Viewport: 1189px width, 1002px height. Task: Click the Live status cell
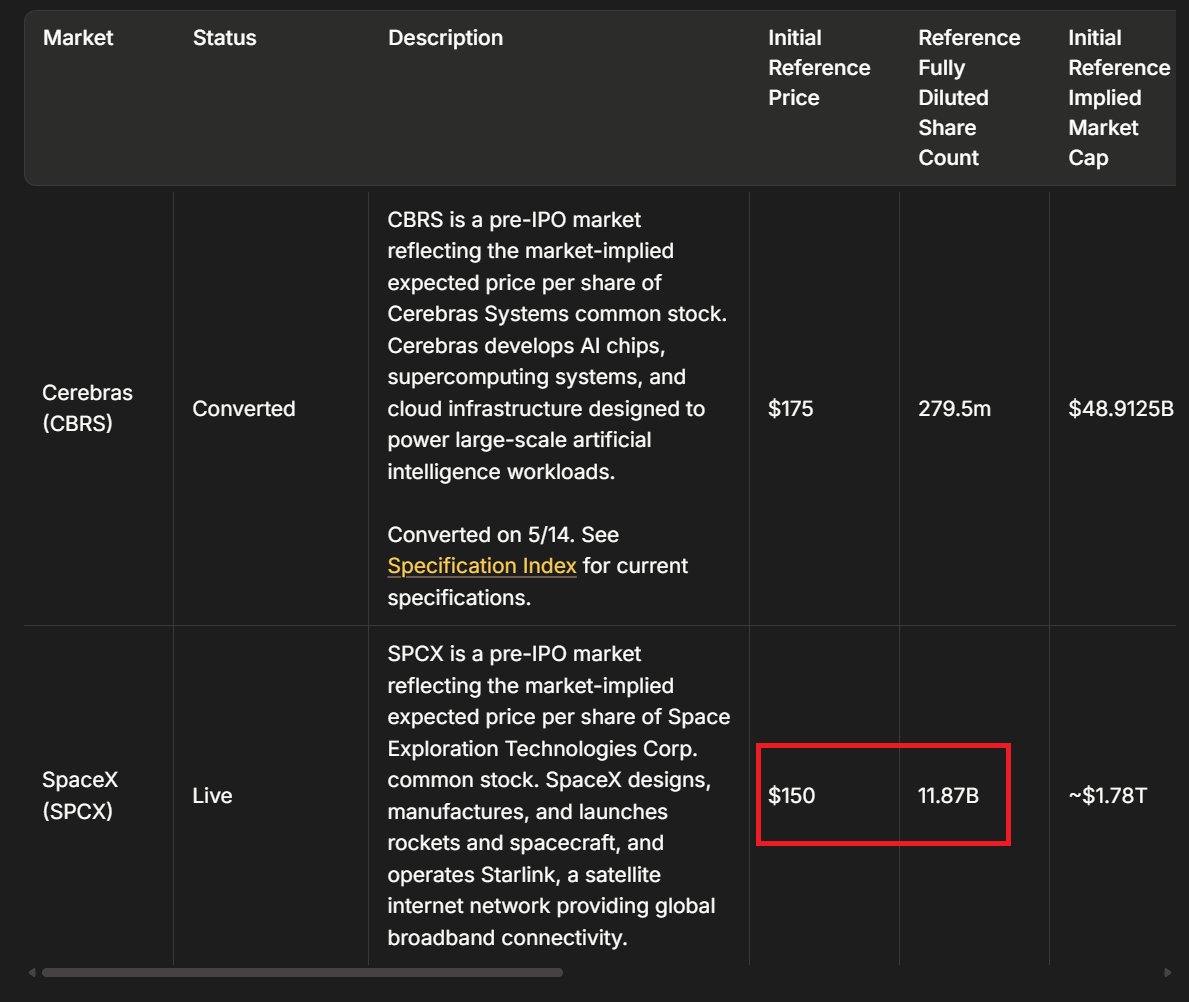212,796
